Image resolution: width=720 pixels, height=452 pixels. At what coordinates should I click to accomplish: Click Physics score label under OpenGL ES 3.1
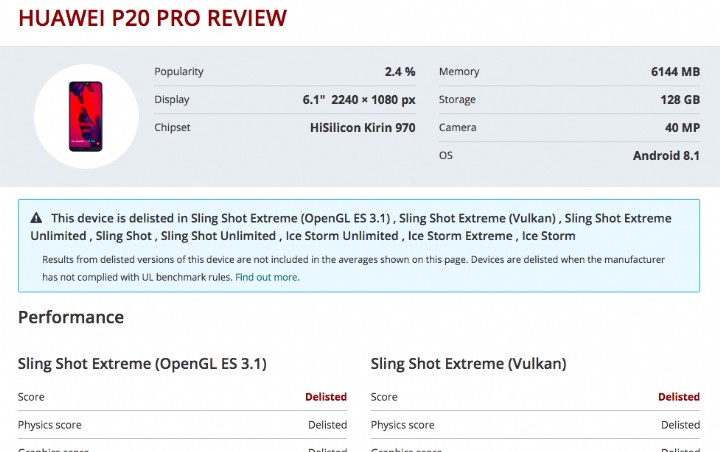pyautogui.click(x=50, y=425)
